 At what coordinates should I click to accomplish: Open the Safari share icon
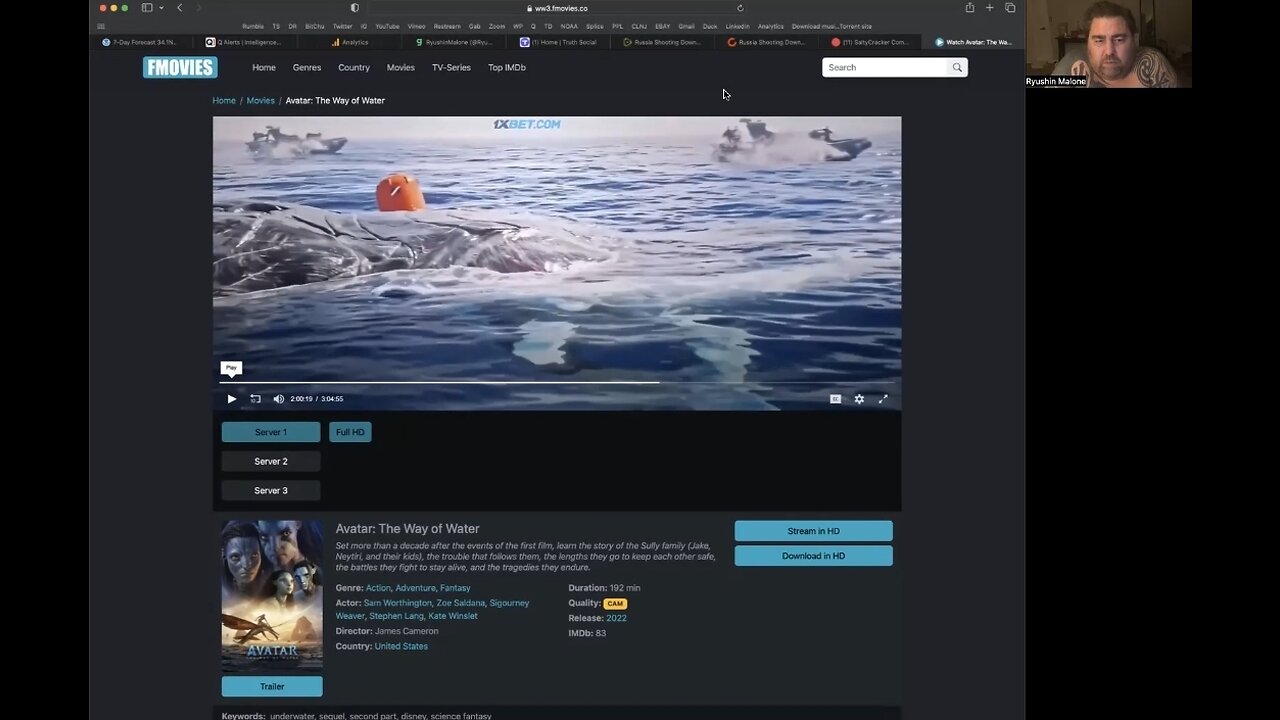[x=969, y=8]
